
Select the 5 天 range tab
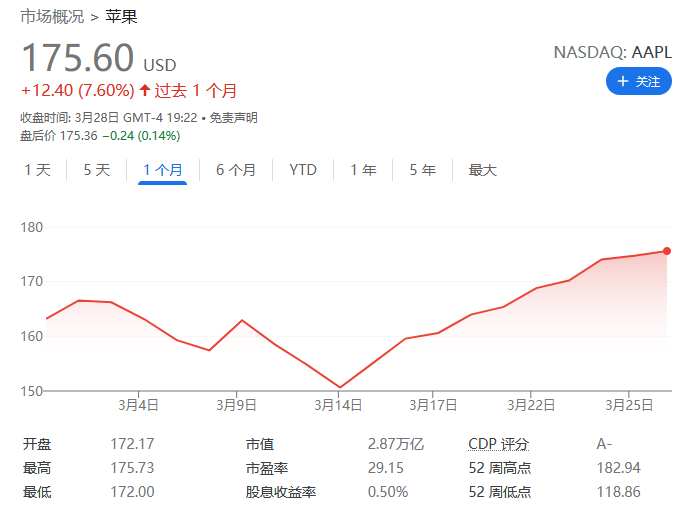pos(97,170)
